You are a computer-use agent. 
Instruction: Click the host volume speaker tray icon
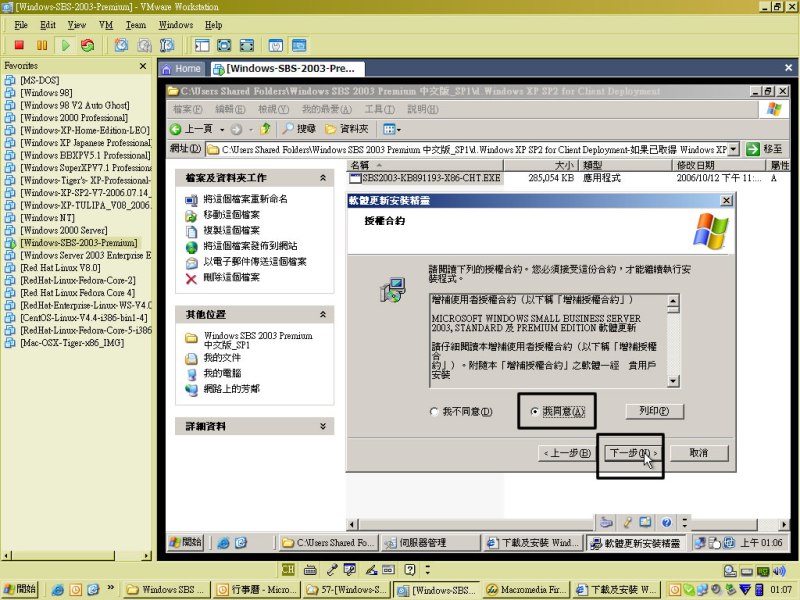pyautogui.click(x=779, y=571)
